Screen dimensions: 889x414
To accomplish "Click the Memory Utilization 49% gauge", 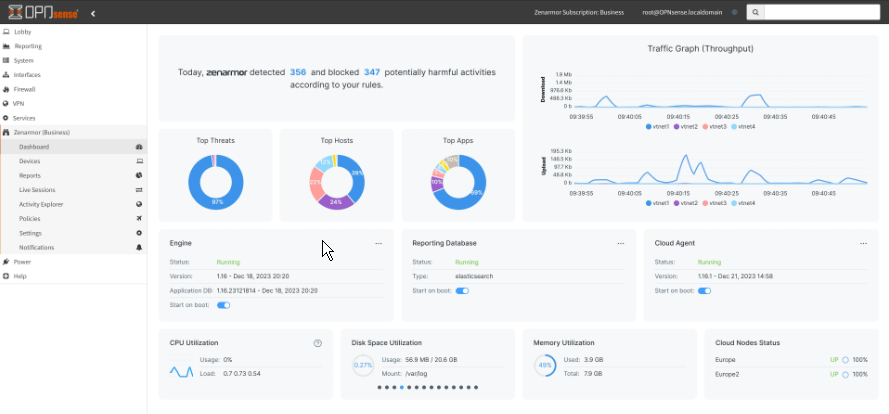I will pyautogui.click(x=545, y=366).
